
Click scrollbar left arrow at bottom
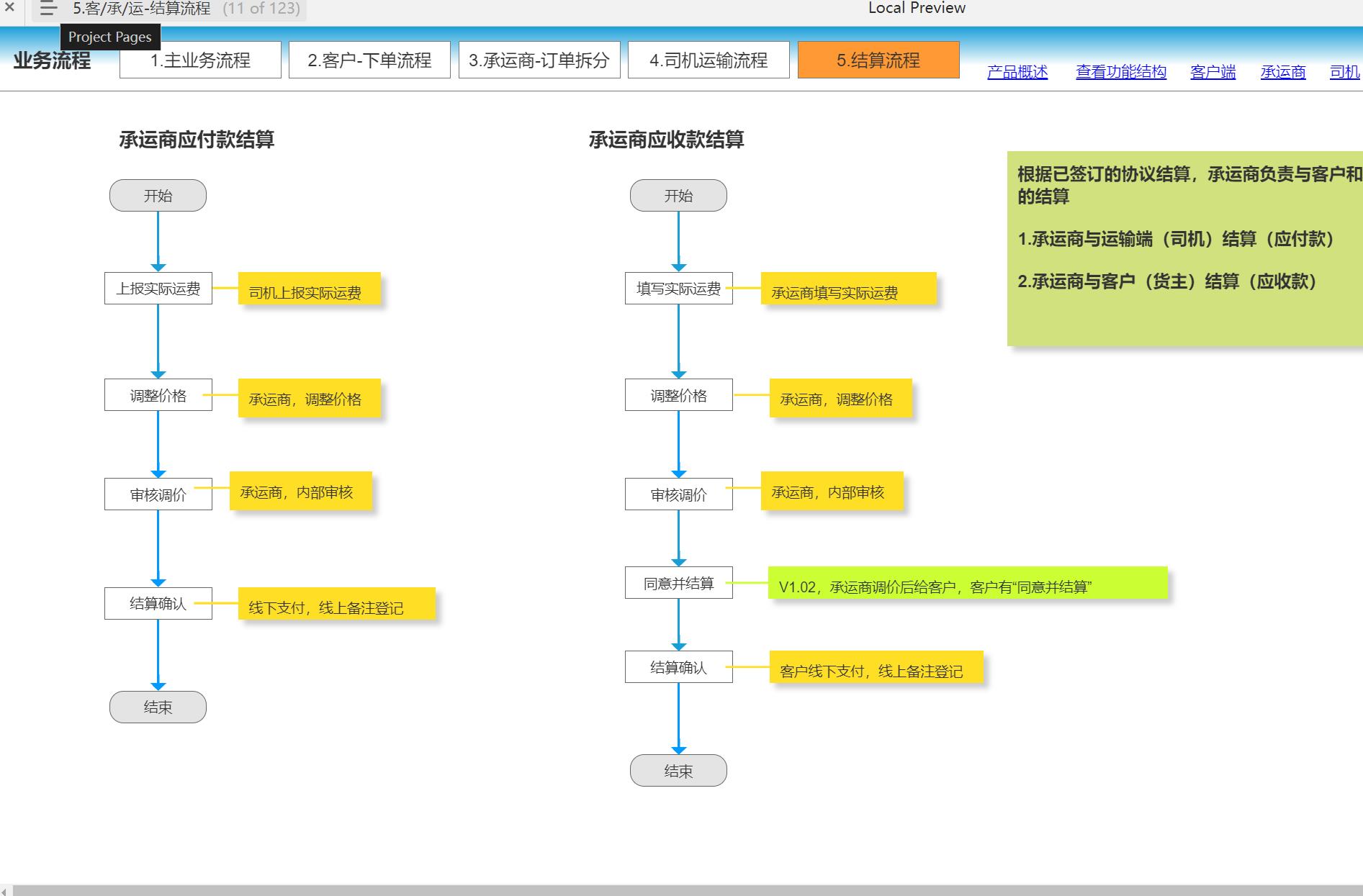pos(4,891)
